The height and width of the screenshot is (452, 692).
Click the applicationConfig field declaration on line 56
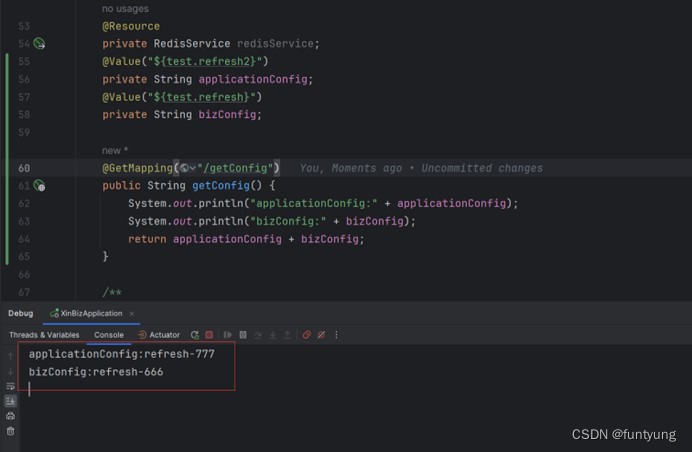253,79
